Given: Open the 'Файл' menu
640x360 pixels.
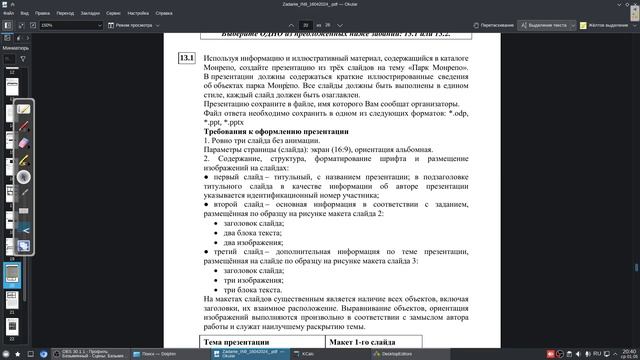Looking at the screenshot, I should [9, 13].
